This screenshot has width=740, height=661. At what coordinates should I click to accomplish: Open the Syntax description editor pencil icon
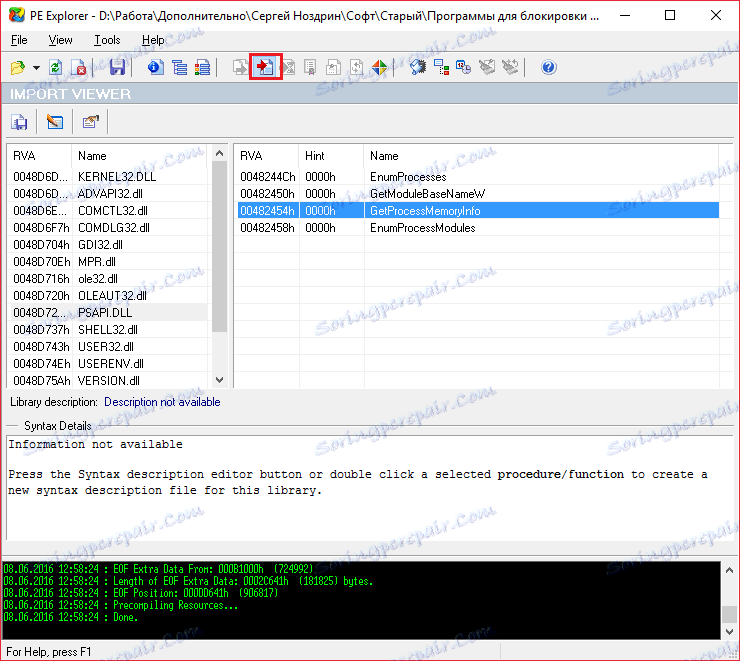click(x=55, y=122)
